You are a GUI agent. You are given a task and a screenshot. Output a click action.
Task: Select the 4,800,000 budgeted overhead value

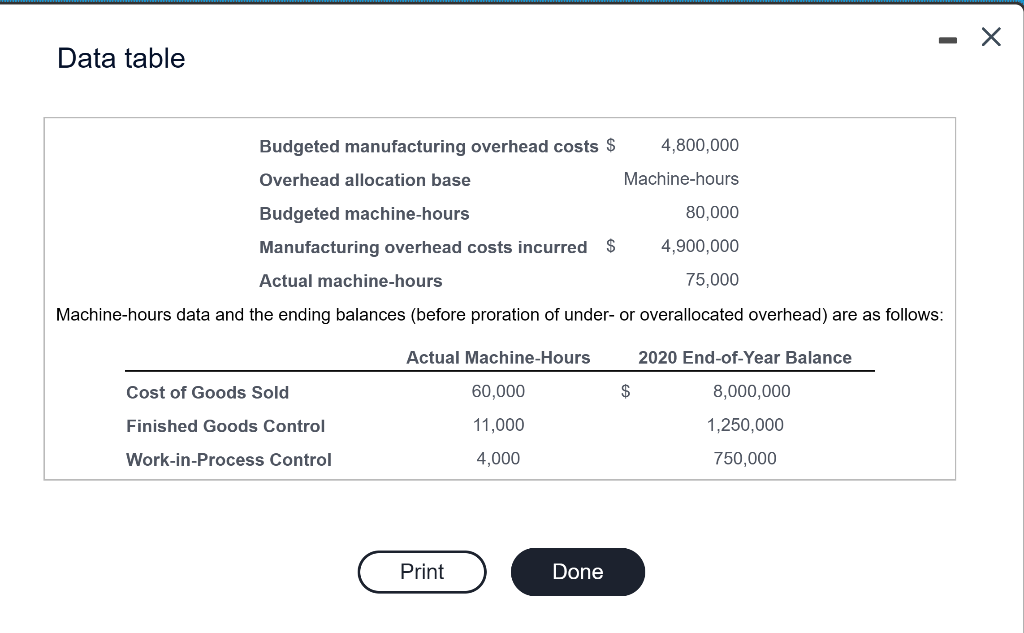699,145
